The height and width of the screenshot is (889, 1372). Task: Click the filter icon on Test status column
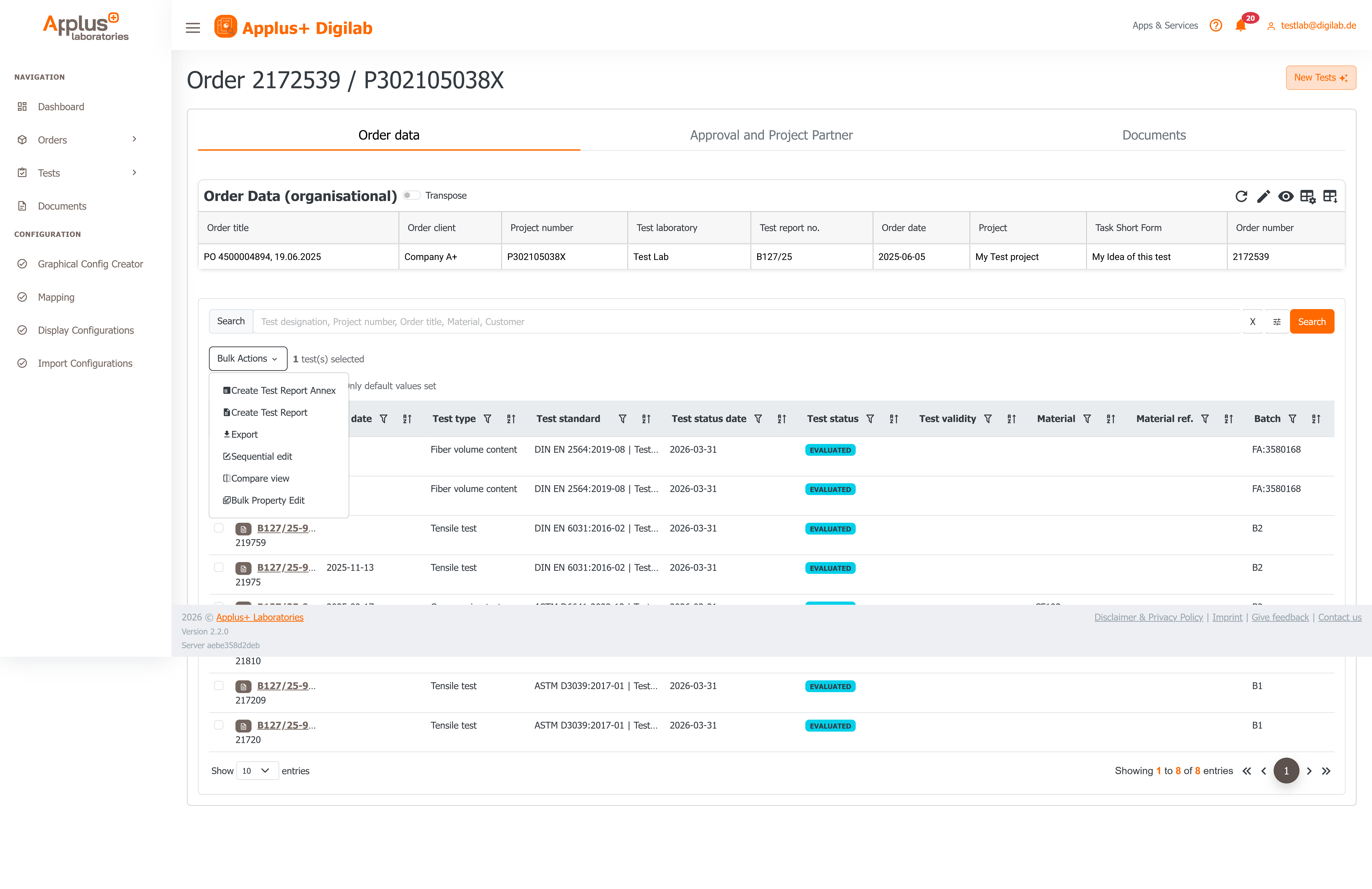pyautogui.click(x=870, y=419)
